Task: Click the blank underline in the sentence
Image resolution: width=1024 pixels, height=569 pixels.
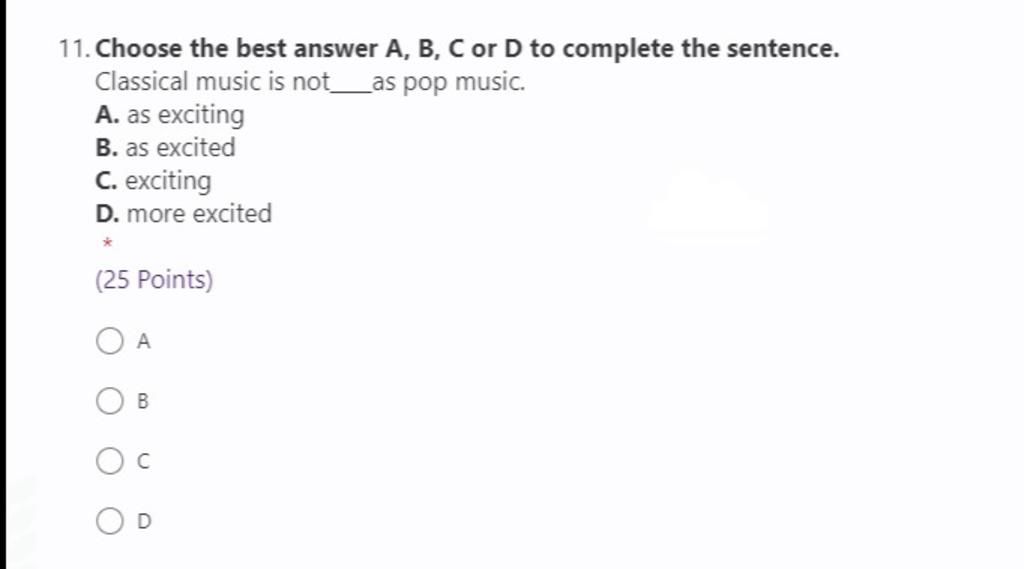Action: 351,90
